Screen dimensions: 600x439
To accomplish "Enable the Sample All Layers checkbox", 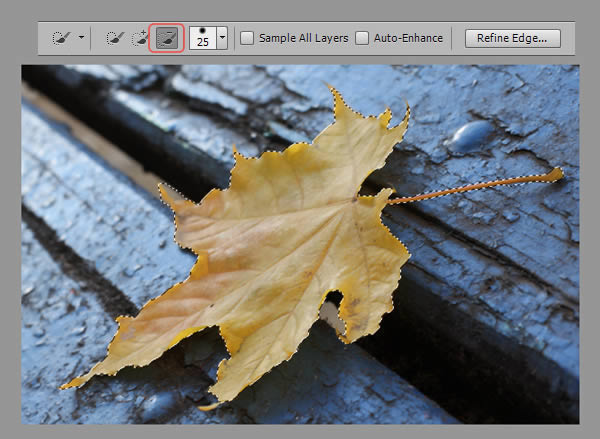I will pos(247,39).
